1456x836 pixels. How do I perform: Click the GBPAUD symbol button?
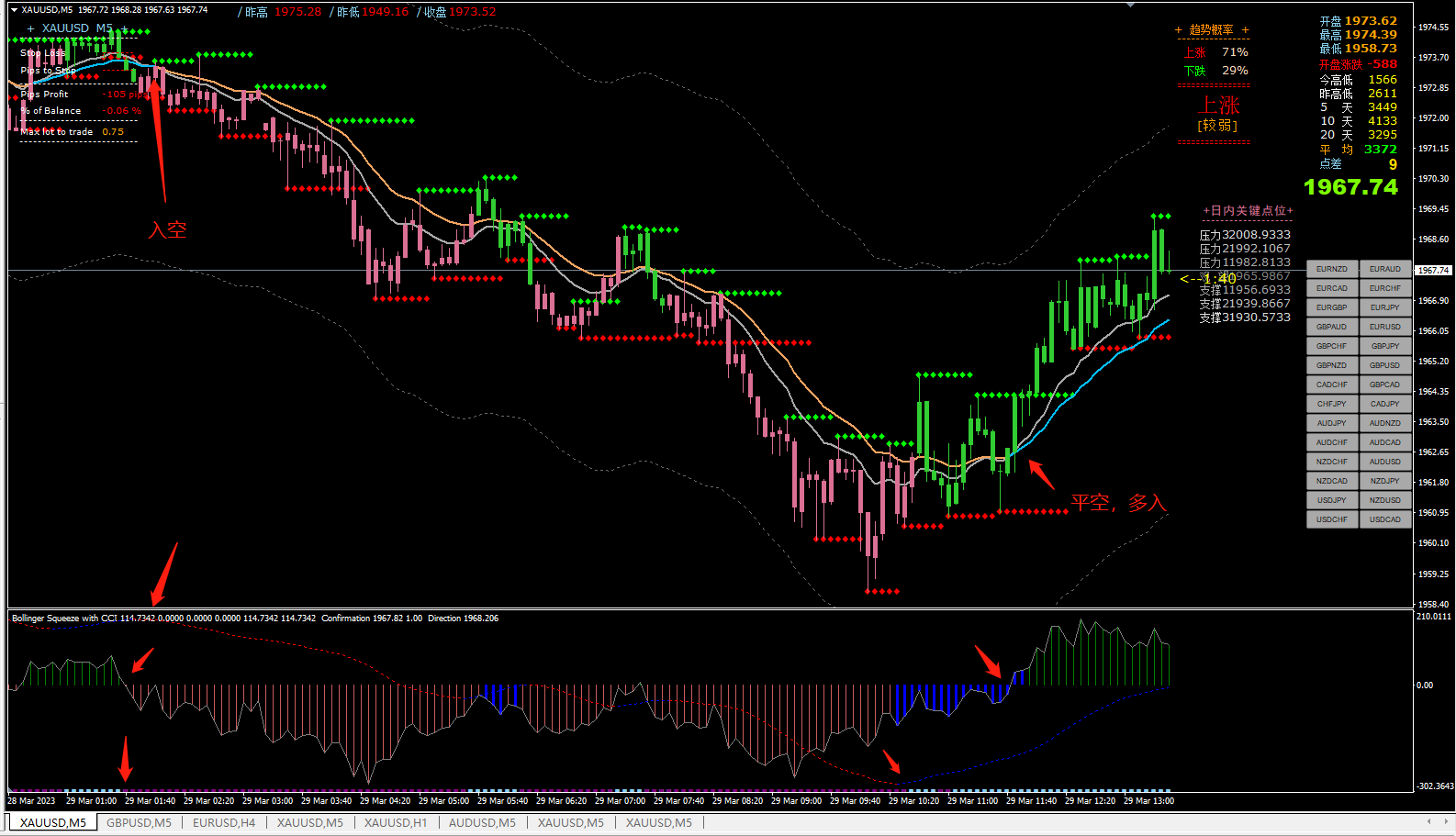click(x=1332, y=327)
